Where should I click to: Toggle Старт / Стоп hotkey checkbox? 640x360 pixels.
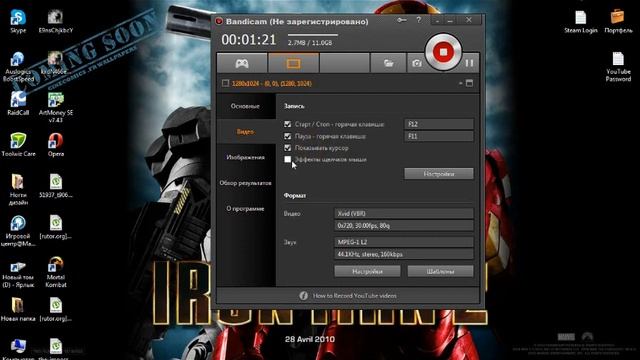click(288, 124)
